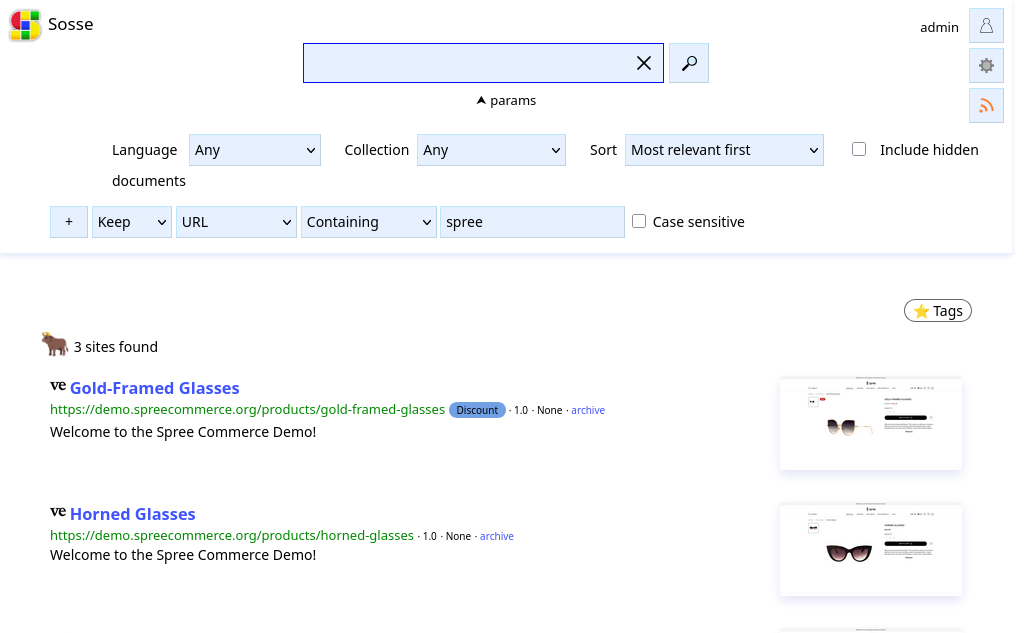
Task: Toggle Include hidden documents checkbox
Action: click(859, 150)
